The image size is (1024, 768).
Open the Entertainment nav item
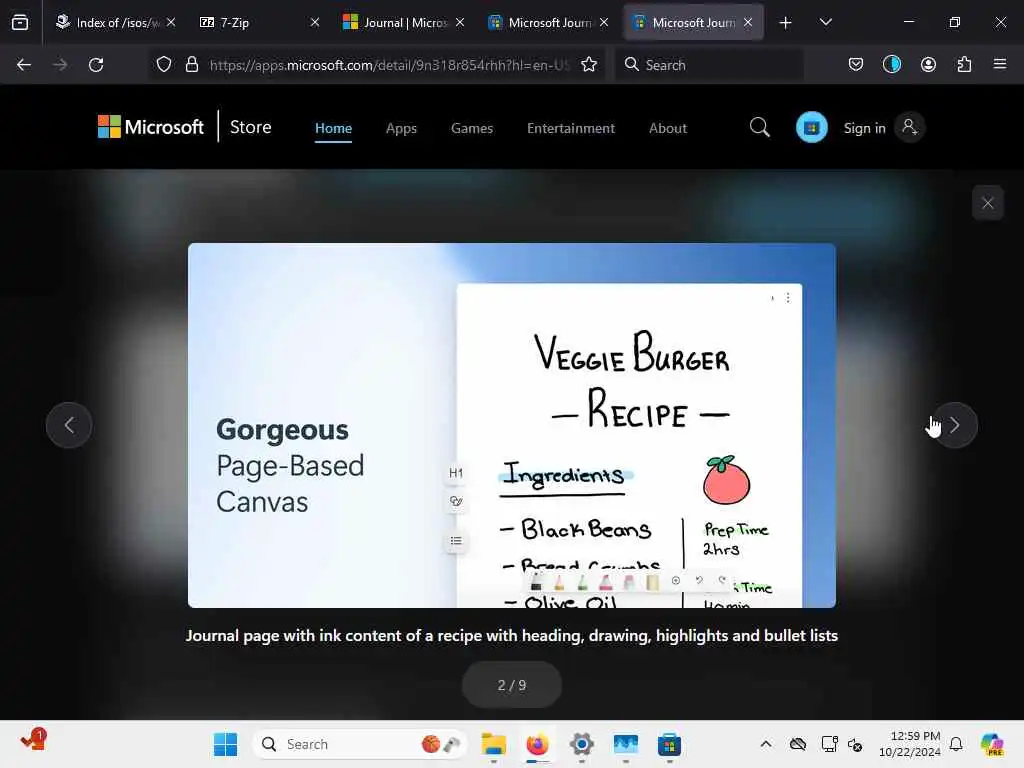click(x=571, y=128)
